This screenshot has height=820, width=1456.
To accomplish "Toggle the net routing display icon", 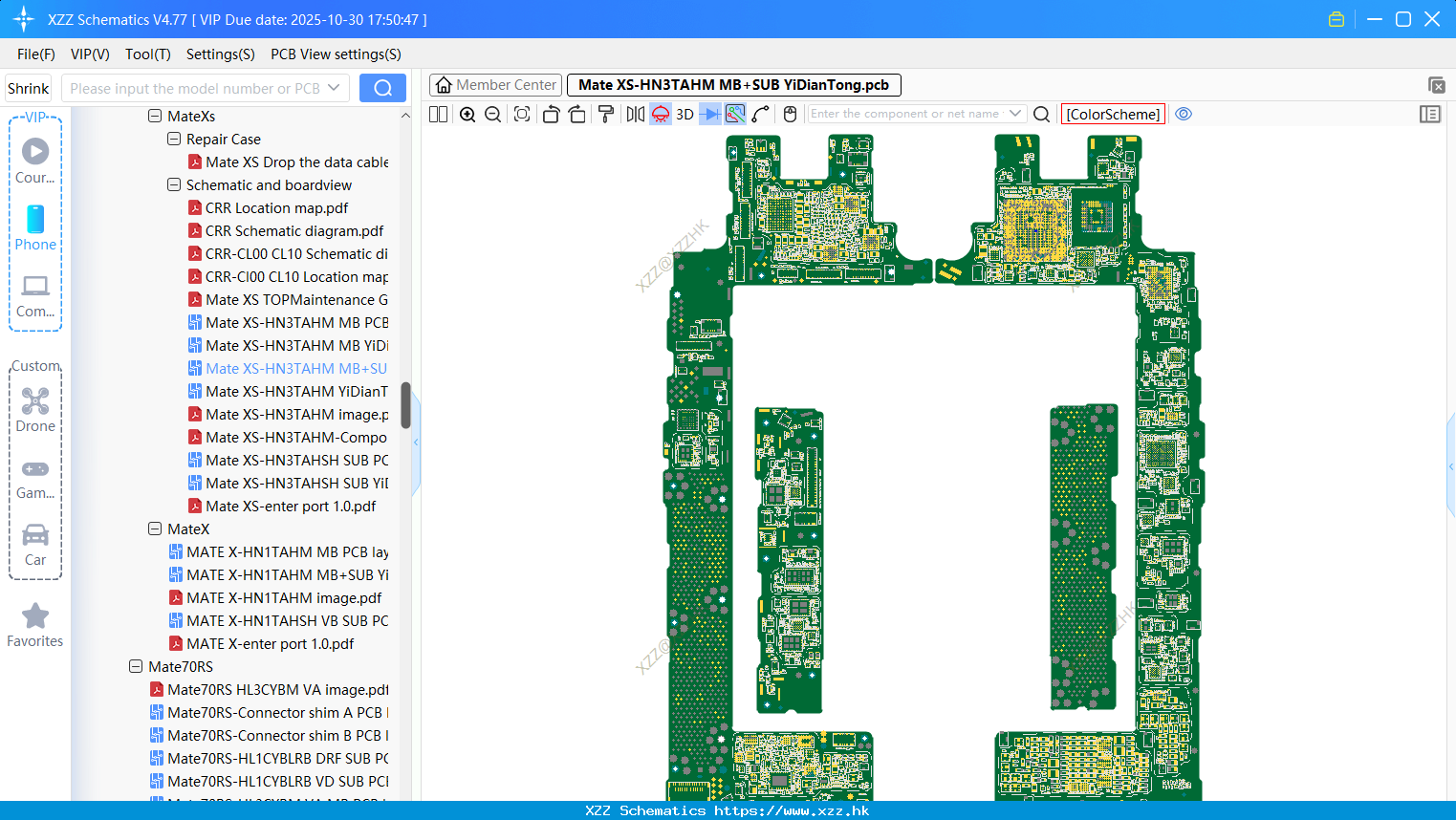I will pos(735,114).
